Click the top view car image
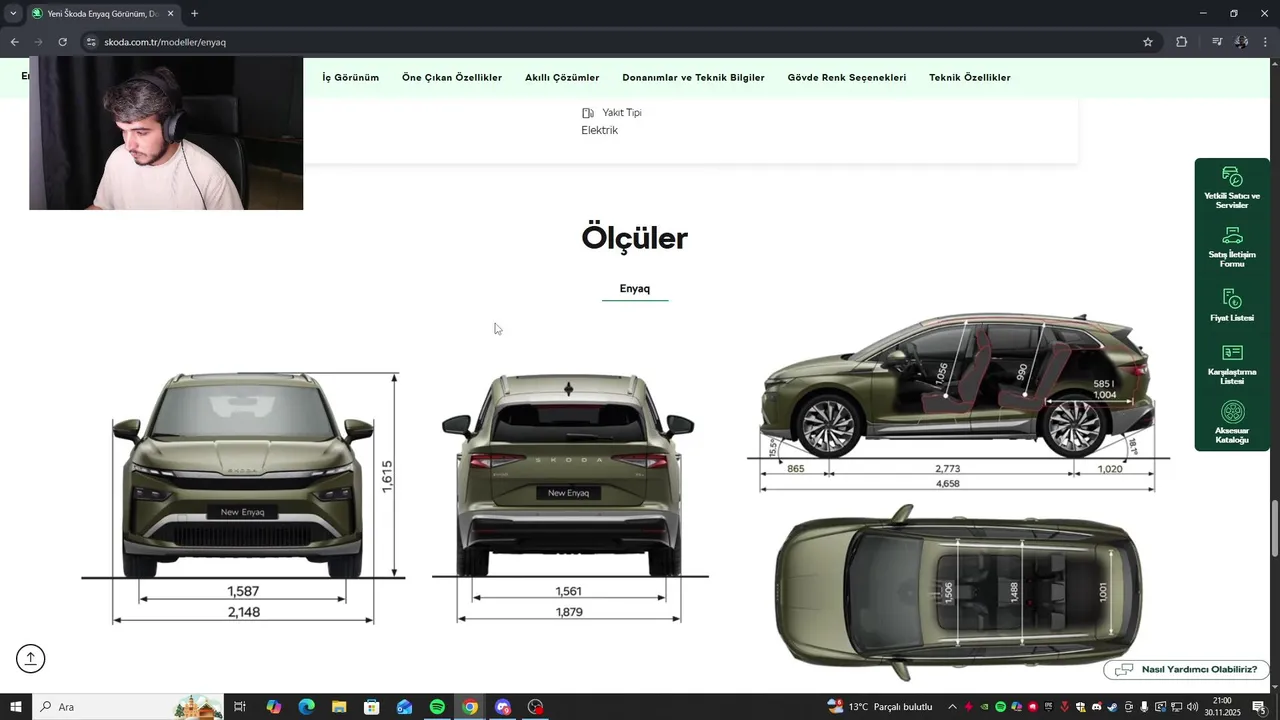The width and height of the screenshot is (1280, 720). click(x=958, y=593)
